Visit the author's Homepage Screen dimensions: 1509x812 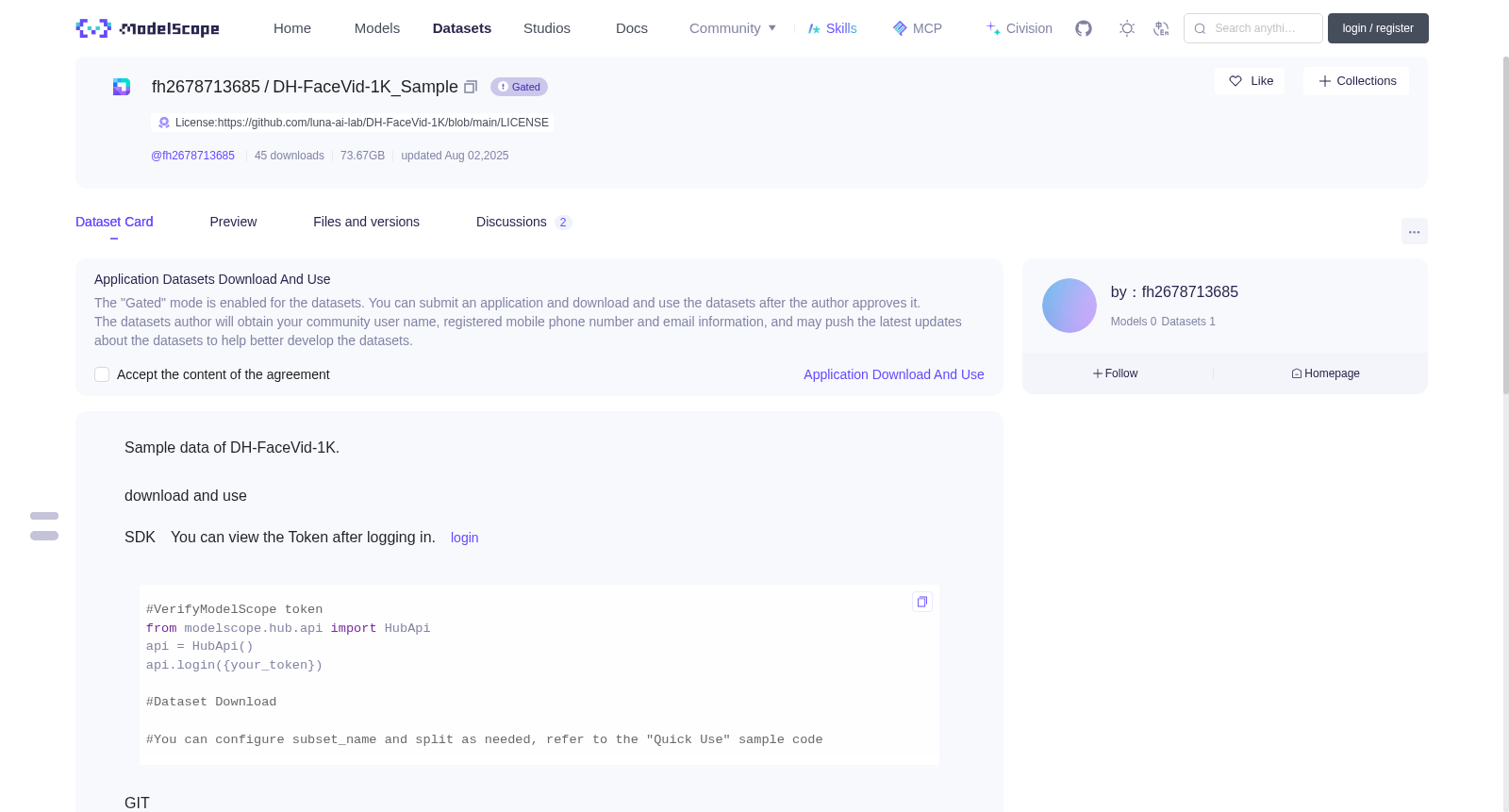[x=1325, y=373]
